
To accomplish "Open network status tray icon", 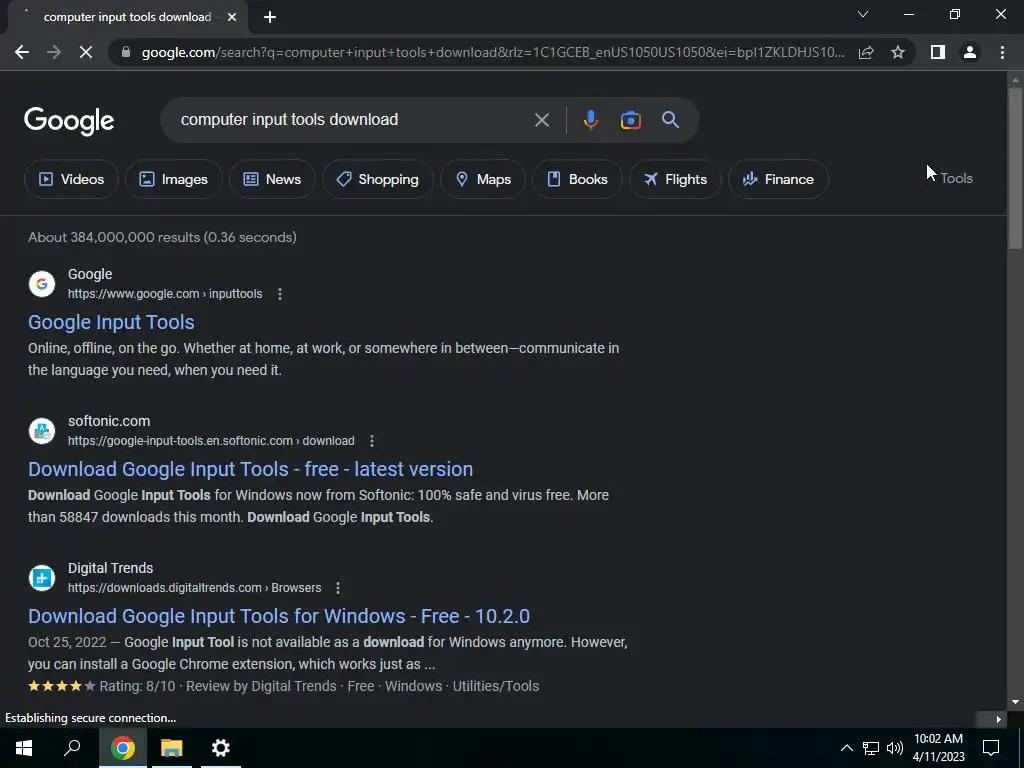I will [871, 748].
